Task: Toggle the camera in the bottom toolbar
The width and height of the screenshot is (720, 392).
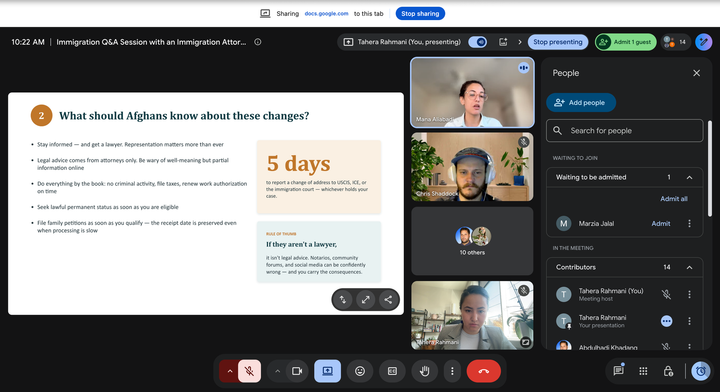Action: [x=297, y=371]
